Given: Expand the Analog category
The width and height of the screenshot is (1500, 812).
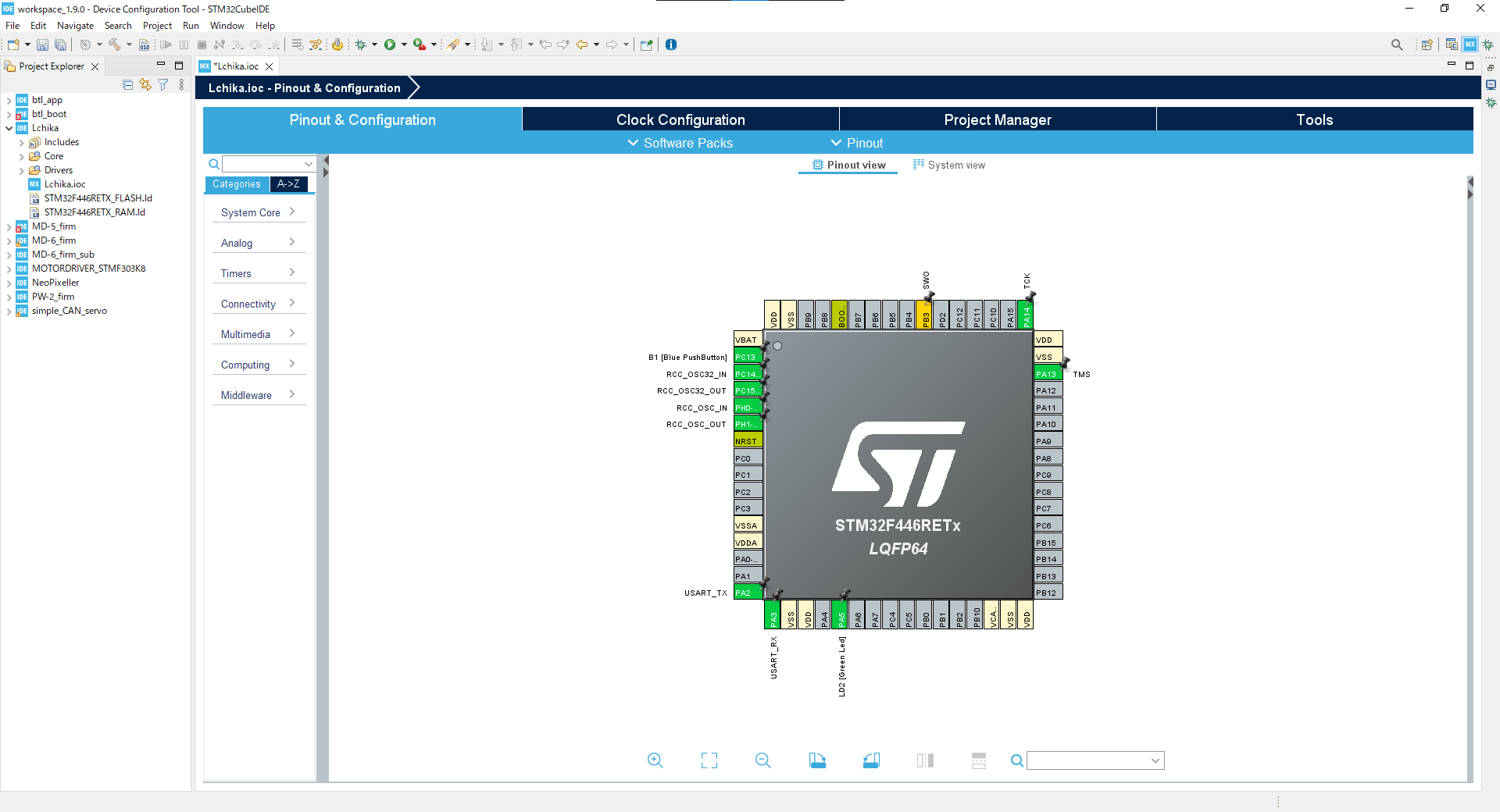Looking at the screenshot, I should pos(259,243).
